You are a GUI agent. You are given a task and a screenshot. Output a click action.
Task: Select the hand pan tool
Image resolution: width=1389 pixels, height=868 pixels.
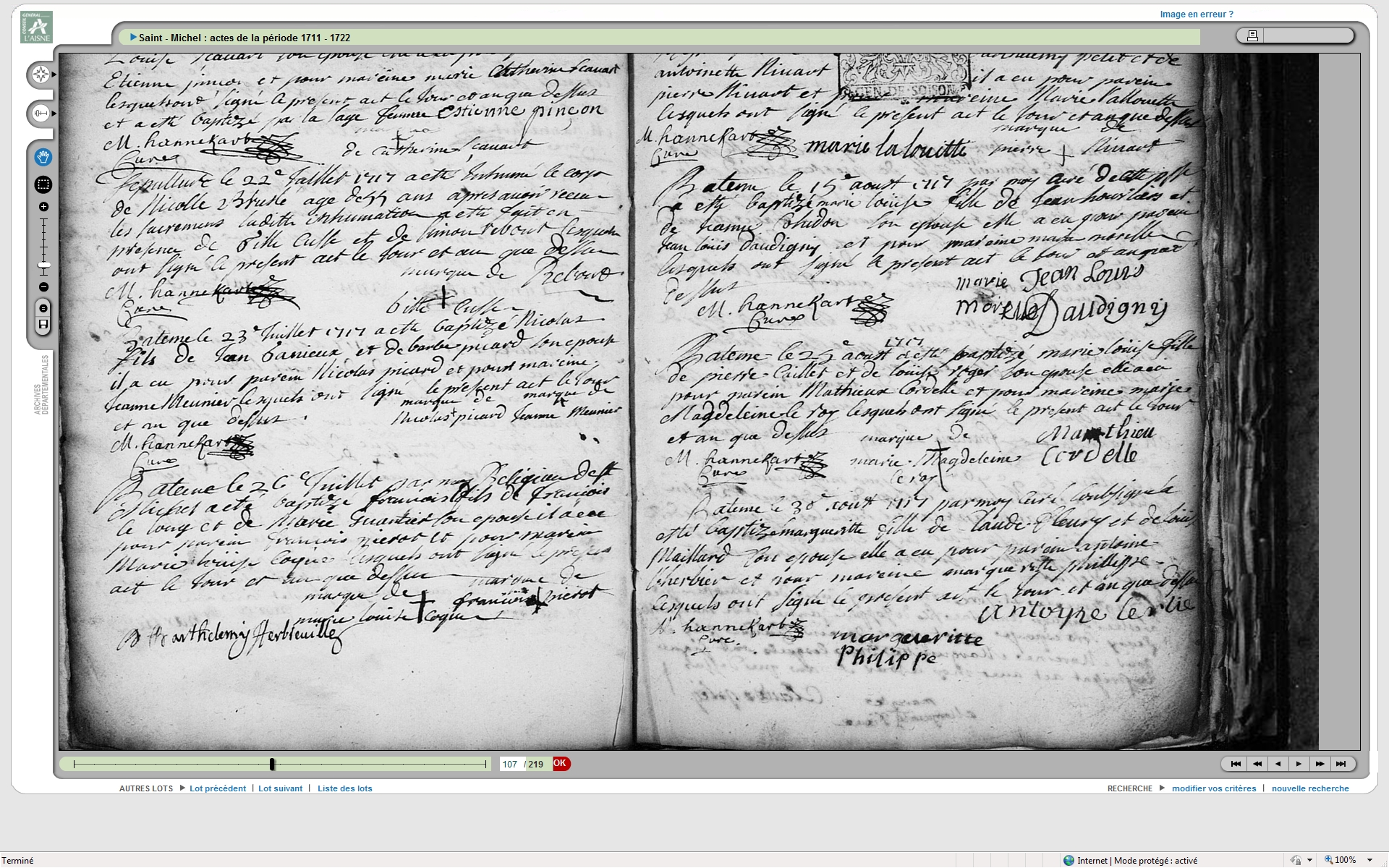pos(43,157)
